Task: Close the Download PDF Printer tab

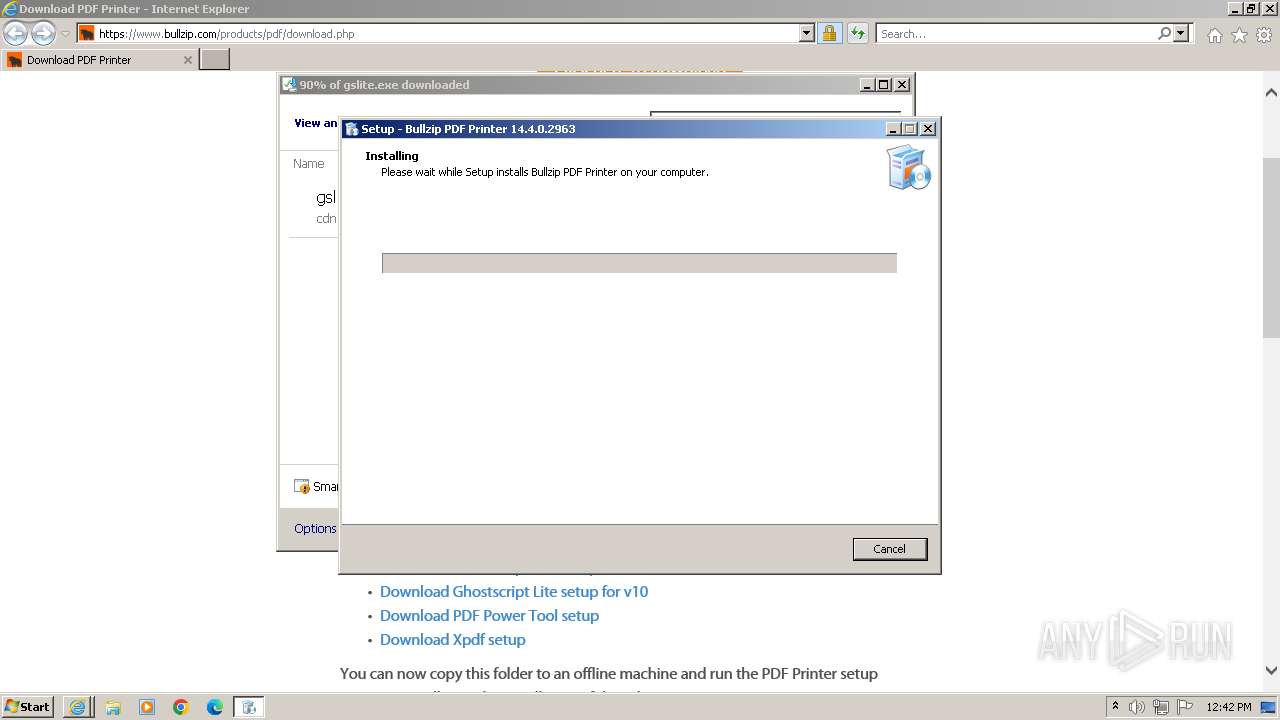Action: pos(187,60)
